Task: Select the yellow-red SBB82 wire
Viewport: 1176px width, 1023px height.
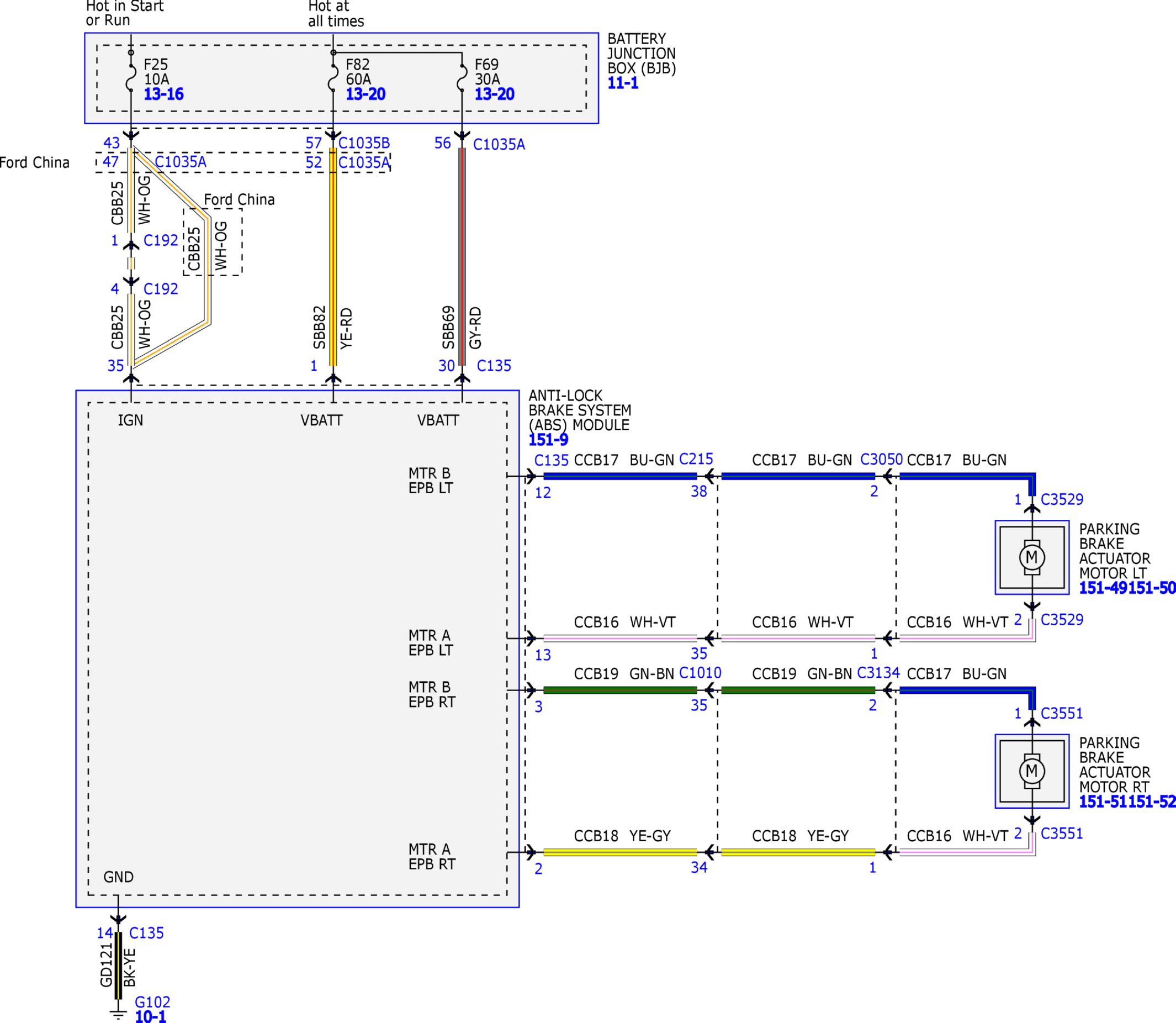Action: pyautogui.click(x=333, y=257)
